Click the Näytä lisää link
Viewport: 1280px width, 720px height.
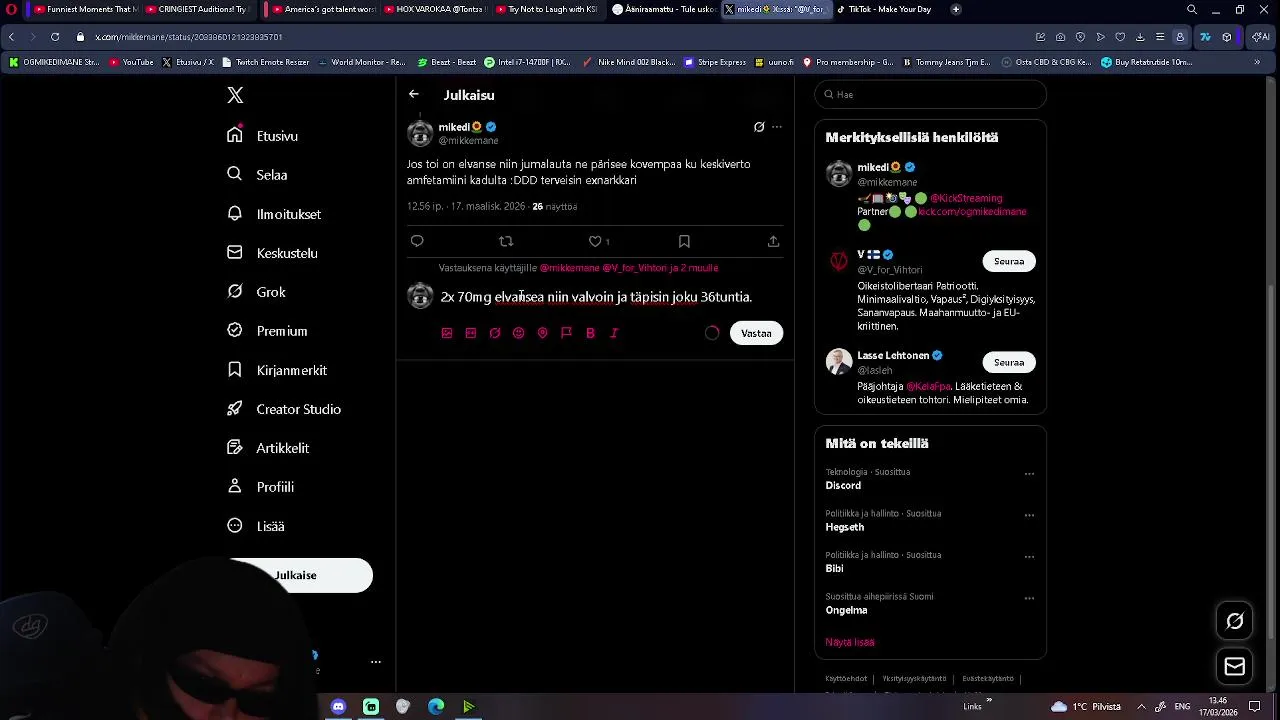point(850,642)
